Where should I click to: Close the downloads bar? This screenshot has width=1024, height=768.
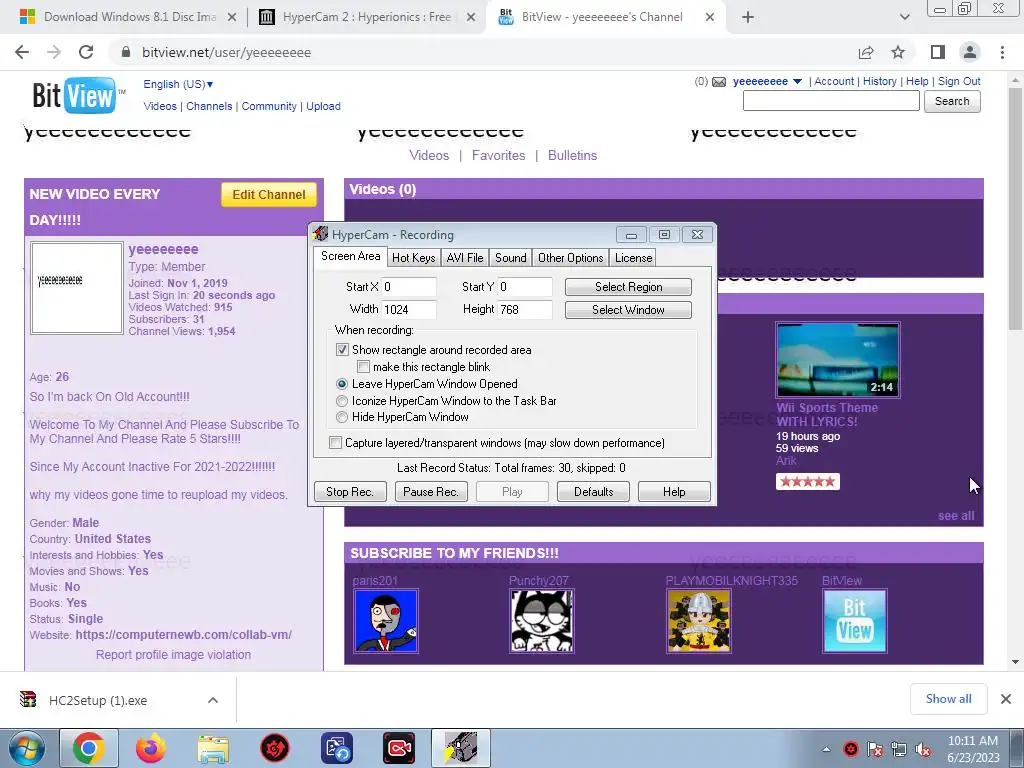(x=1006, y=699)
